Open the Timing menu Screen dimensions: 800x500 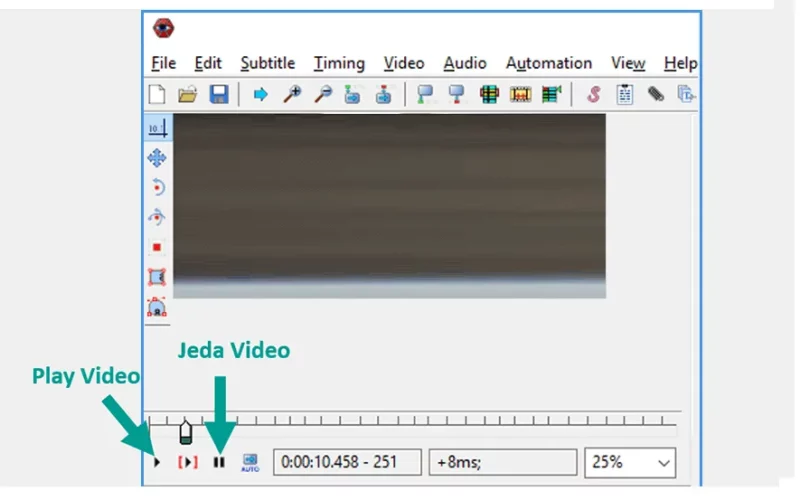coord(339,63)
